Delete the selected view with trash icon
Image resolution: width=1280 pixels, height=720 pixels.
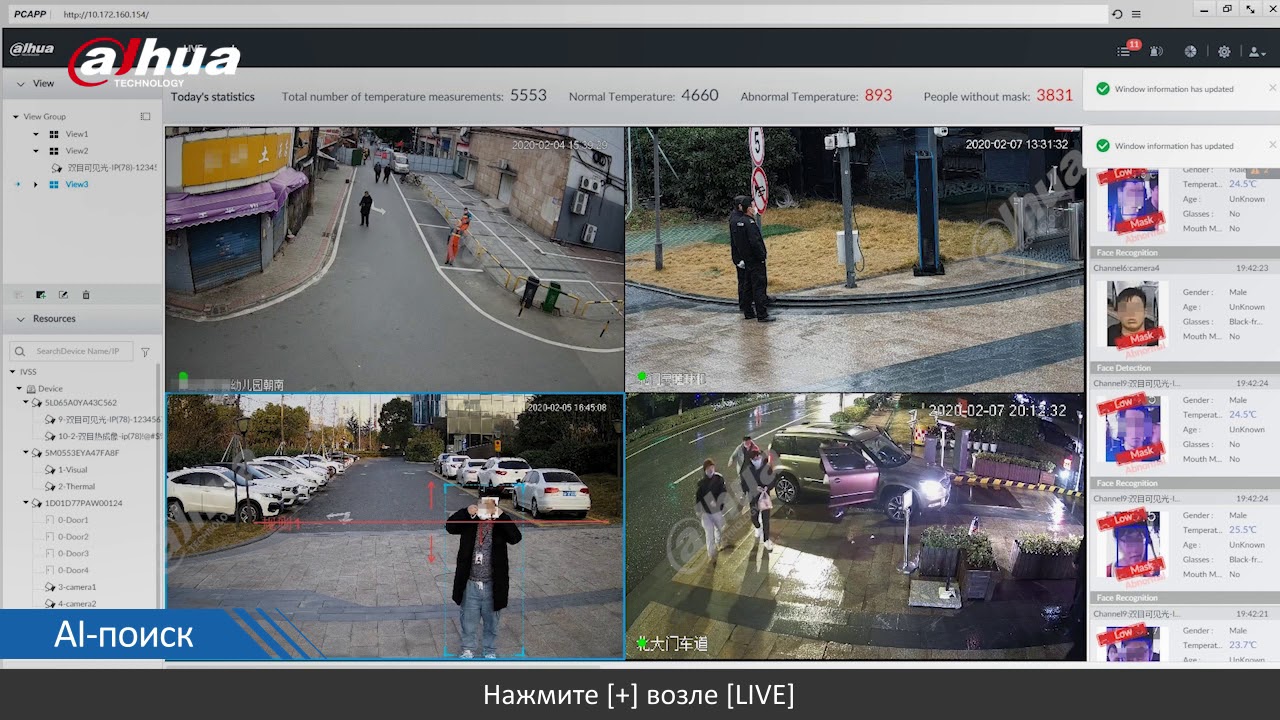86,295
